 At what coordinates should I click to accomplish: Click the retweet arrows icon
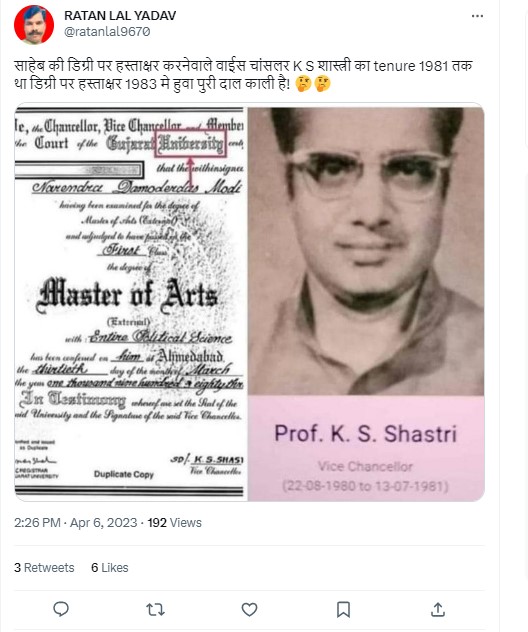(x=155, y=609)
